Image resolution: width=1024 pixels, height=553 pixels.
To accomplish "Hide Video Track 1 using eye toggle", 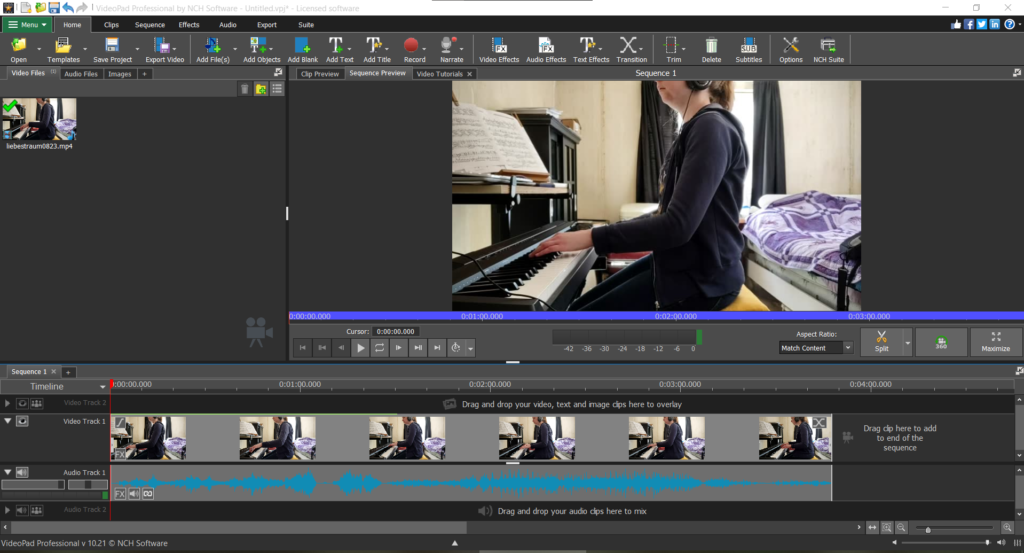I will [x=22, y=422].
